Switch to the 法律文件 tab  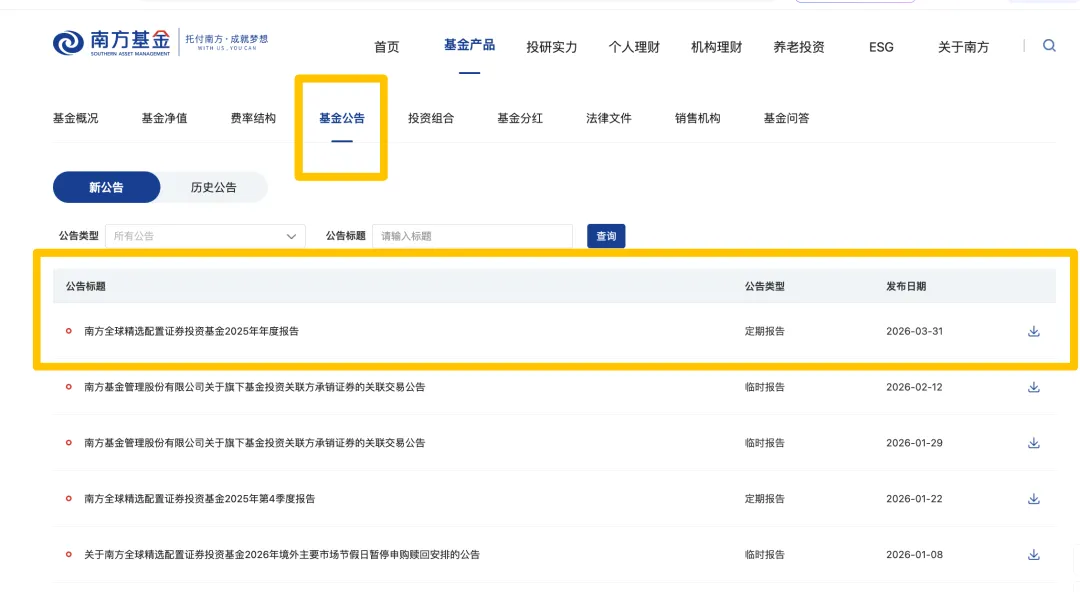(x=609, y=118)
